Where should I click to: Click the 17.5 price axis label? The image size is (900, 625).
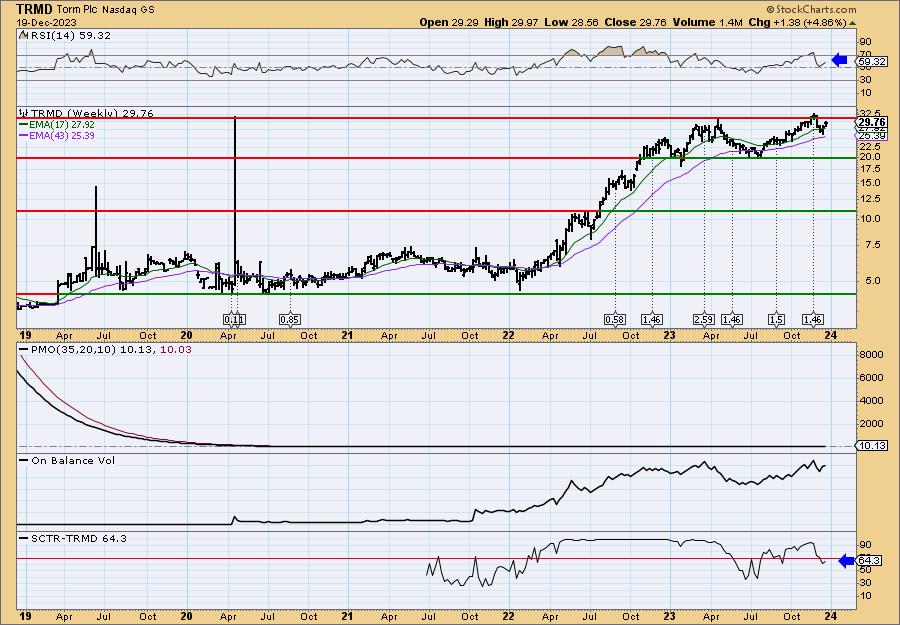click(869, 169)
